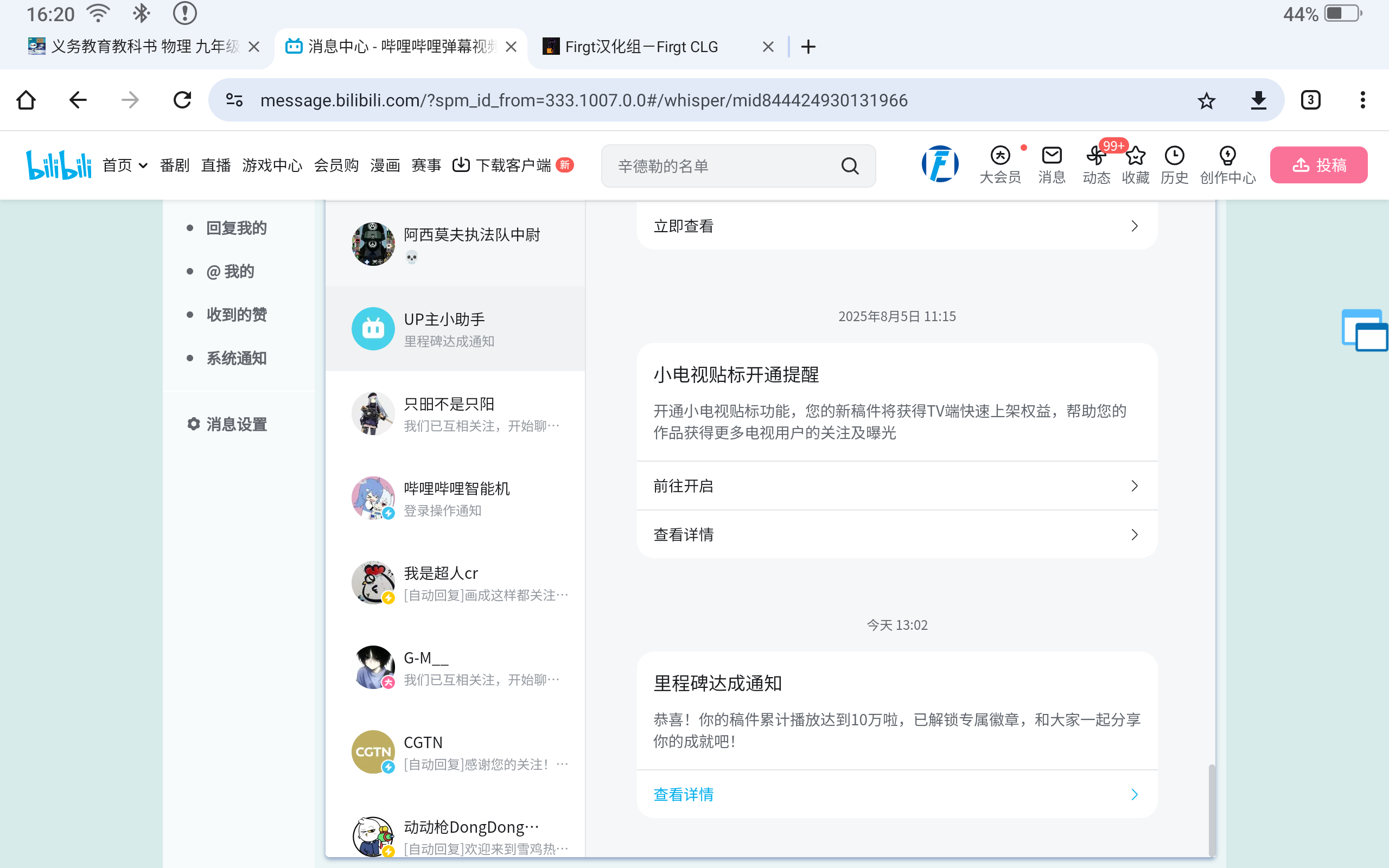Open chat with 哔哩哔哩智能机
Image resolution: width=1389 pixels, height=868 pixels.
455,497
